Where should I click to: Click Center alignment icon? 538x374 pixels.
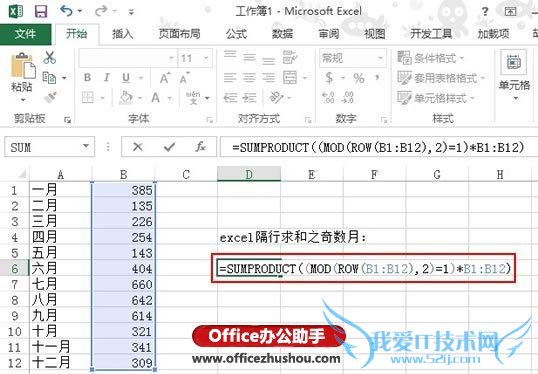click(x=249, y=78)
